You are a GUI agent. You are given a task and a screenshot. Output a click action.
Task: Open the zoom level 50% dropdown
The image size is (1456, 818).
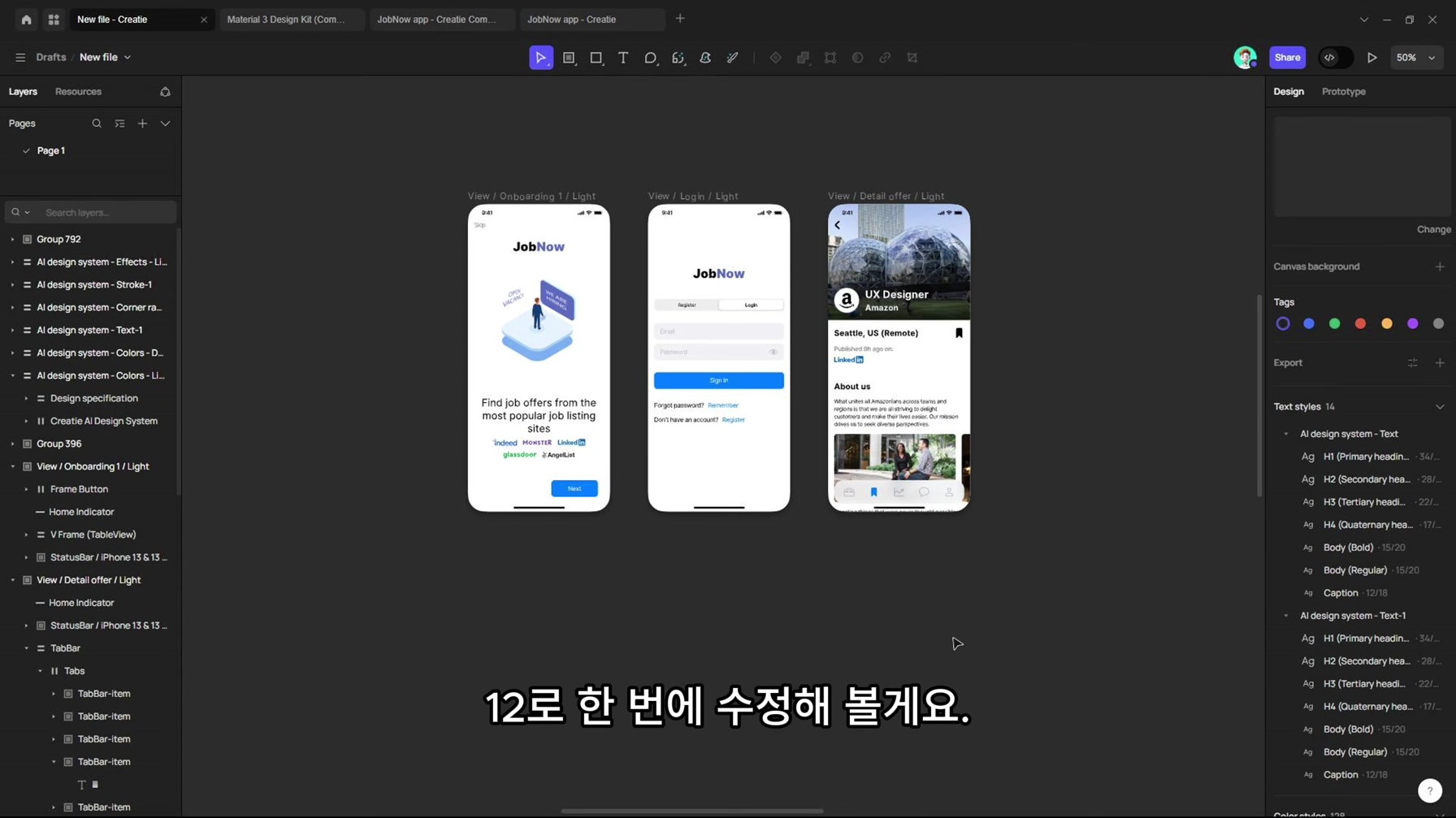click(x=1416, y=58)
